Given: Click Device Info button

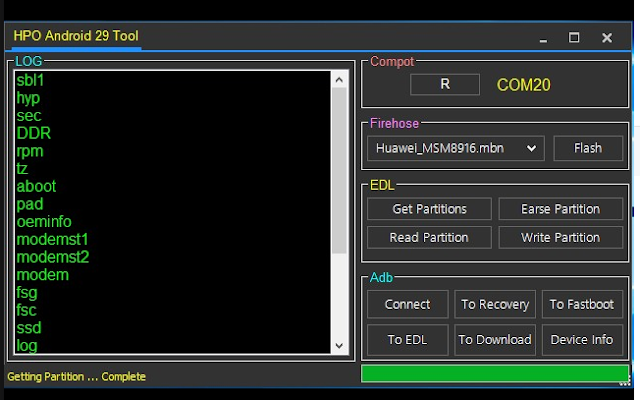Looking at the screenshot, I should (582, 340).
